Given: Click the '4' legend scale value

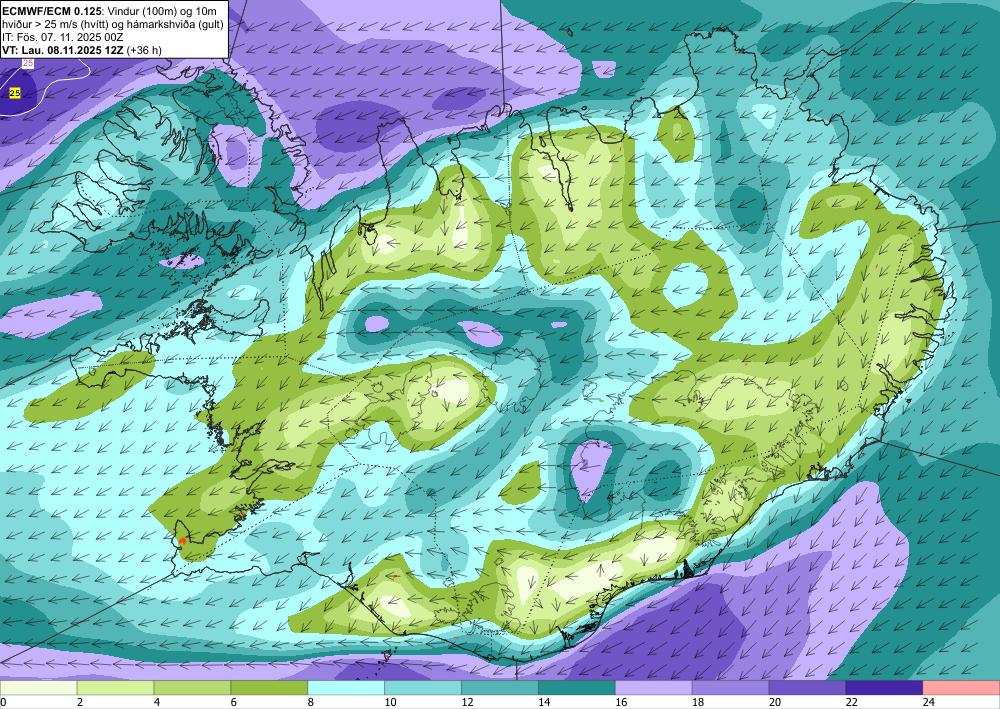Looking at the screenshot, I should 157,703.
